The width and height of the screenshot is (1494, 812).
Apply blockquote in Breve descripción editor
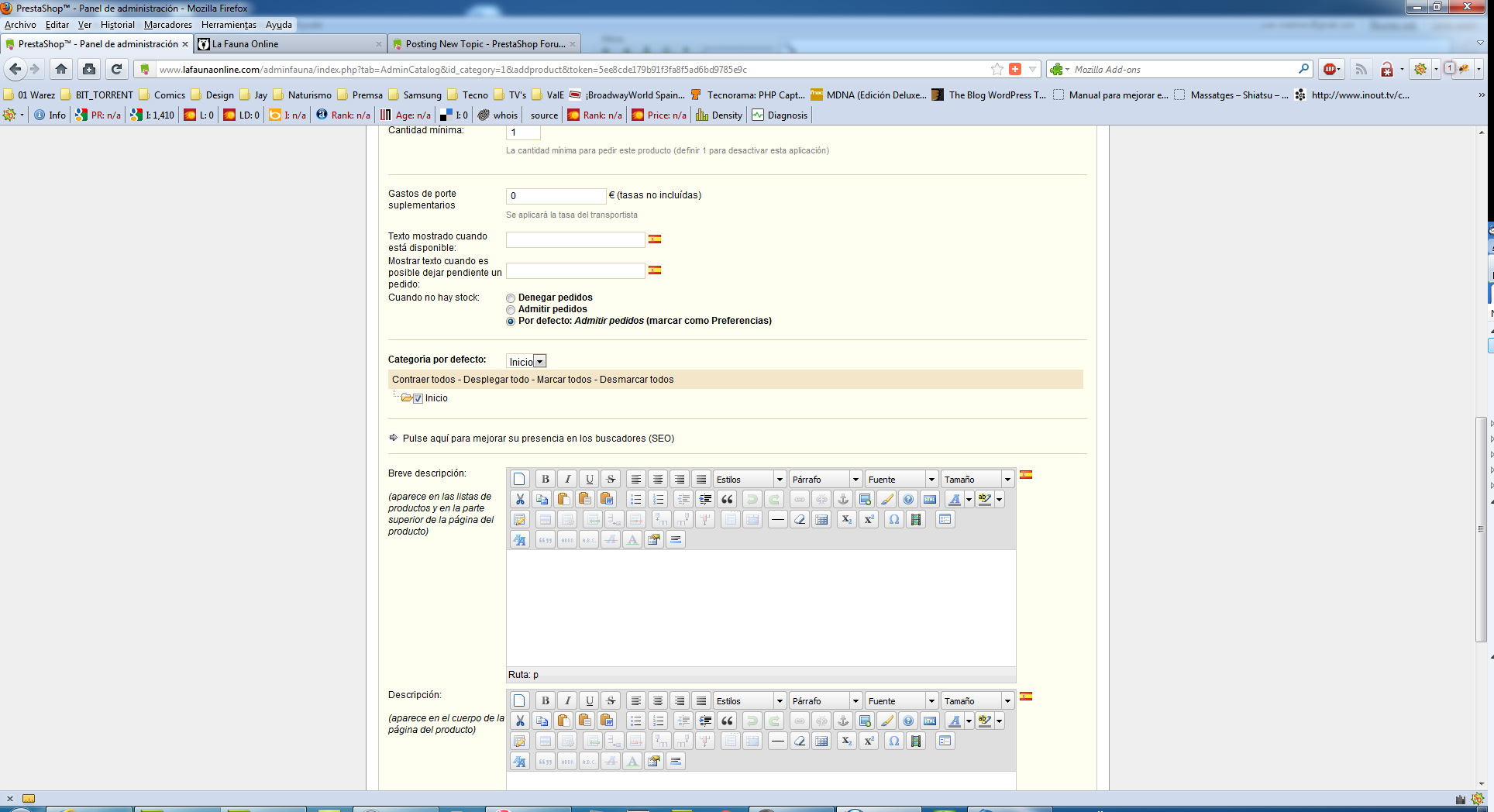pyautogui.click(x=727, y=499)
